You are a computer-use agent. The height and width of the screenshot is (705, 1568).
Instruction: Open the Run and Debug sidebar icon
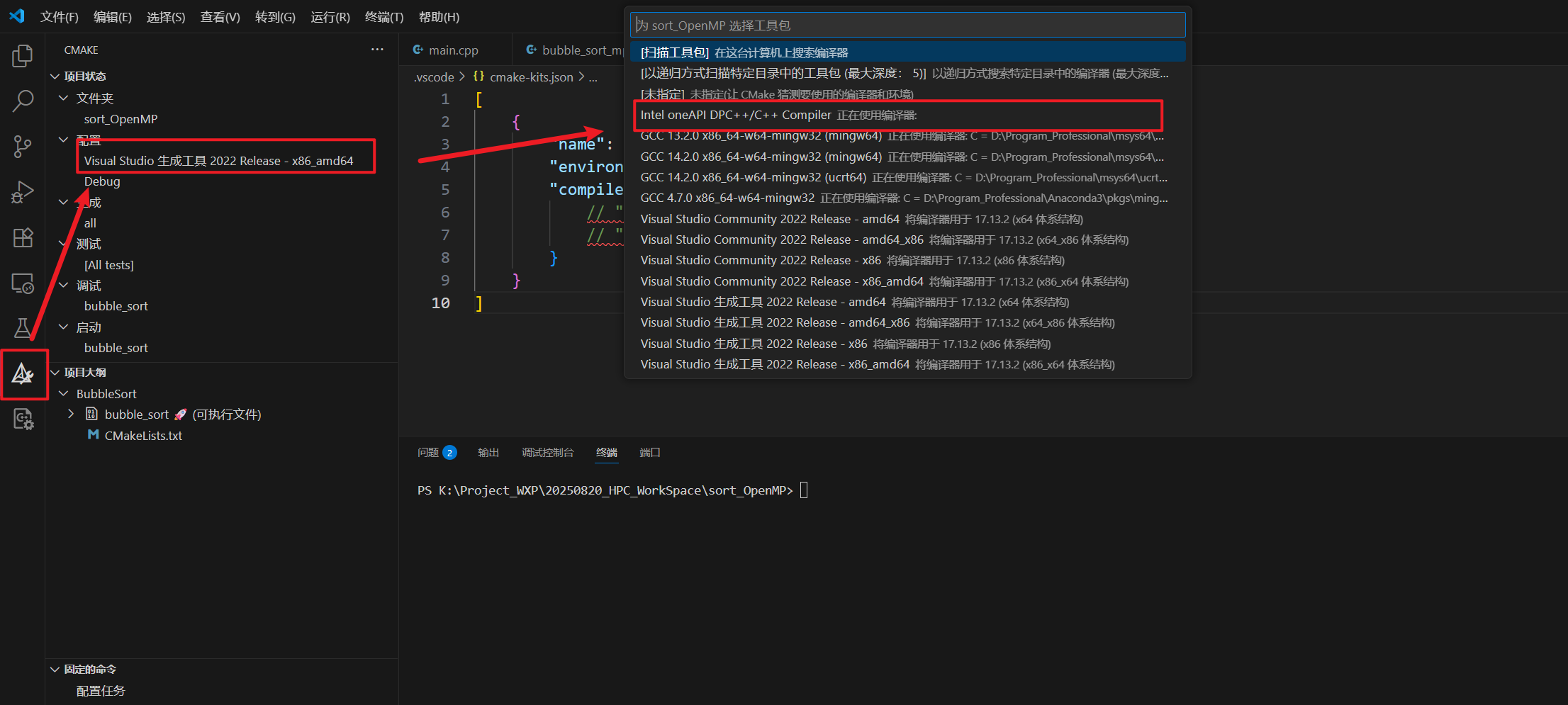pos(23,192)
